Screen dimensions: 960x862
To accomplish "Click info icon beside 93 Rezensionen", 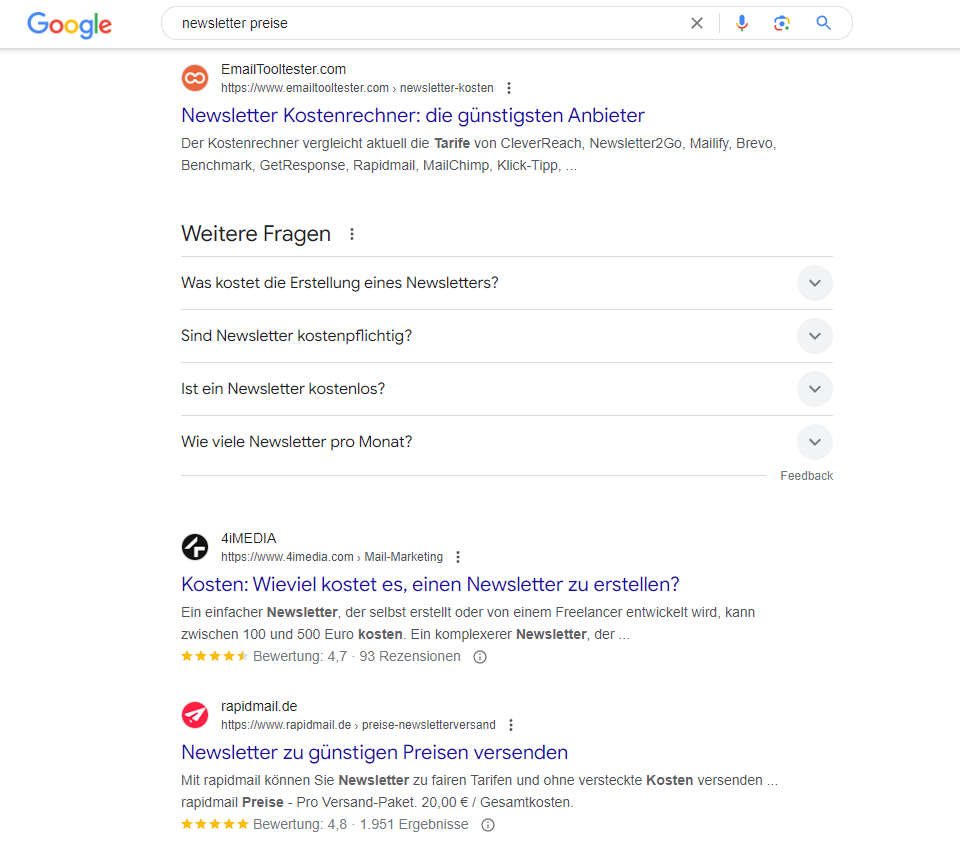I will [x=479, y=657].
